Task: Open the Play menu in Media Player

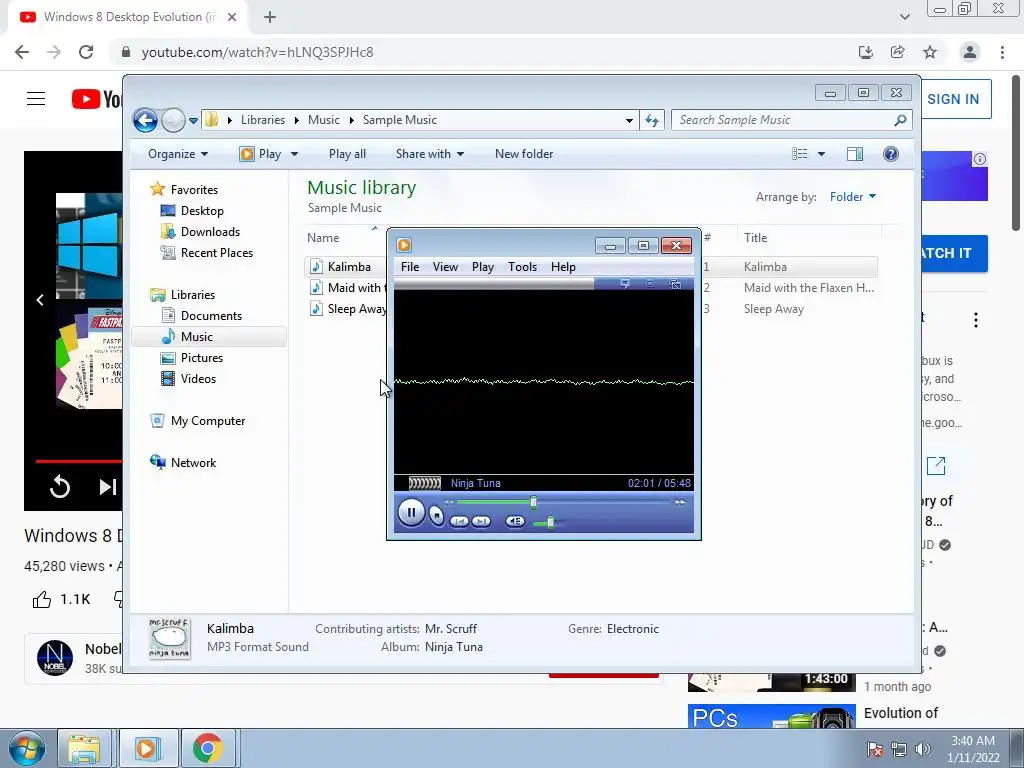Action: click(x=483, y=266)
